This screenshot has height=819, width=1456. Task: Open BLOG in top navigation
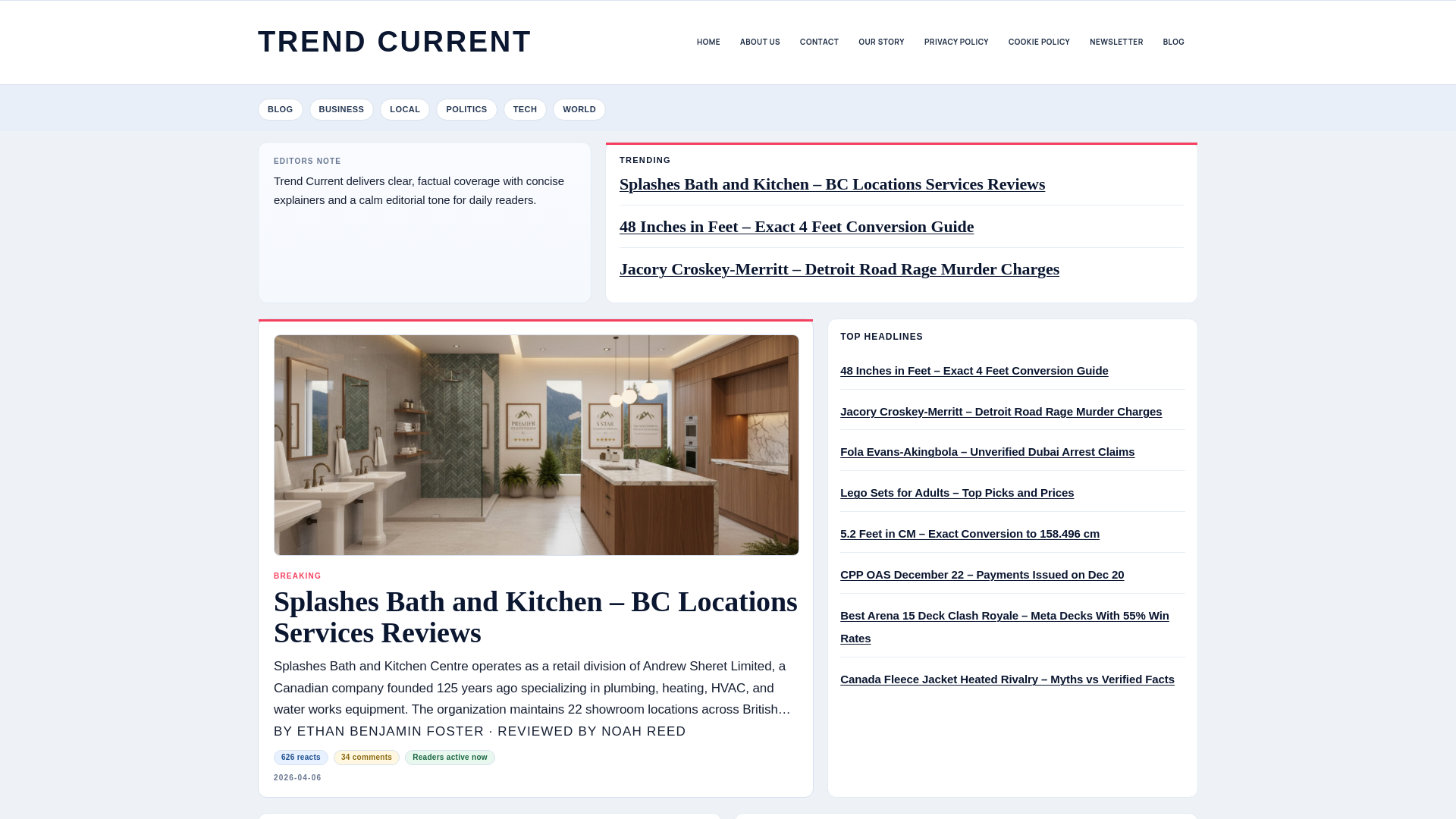coord(1173,42)
